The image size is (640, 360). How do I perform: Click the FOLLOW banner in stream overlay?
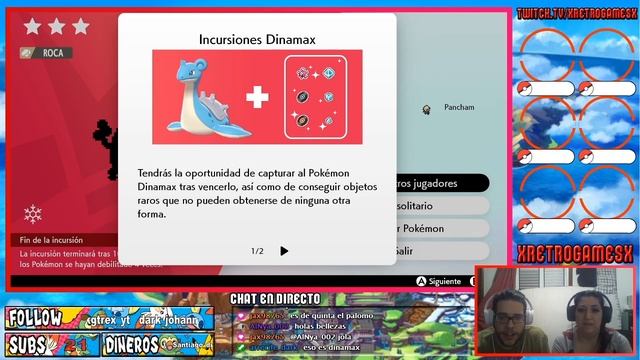(109, 318)
